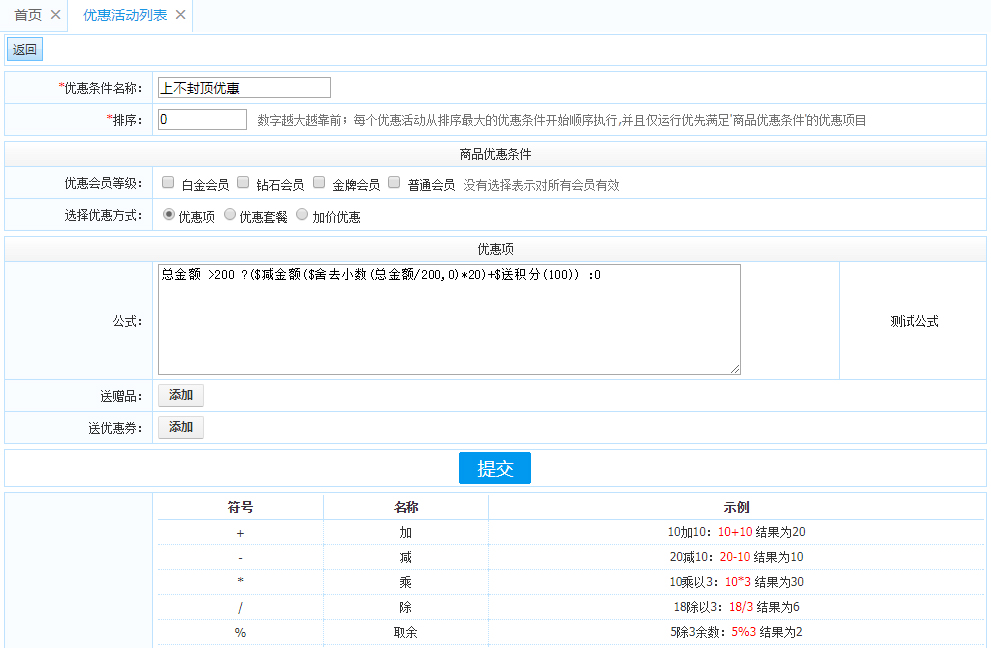
Task: Check the 普通会员 checkbox
Action: tap(394, 183)
